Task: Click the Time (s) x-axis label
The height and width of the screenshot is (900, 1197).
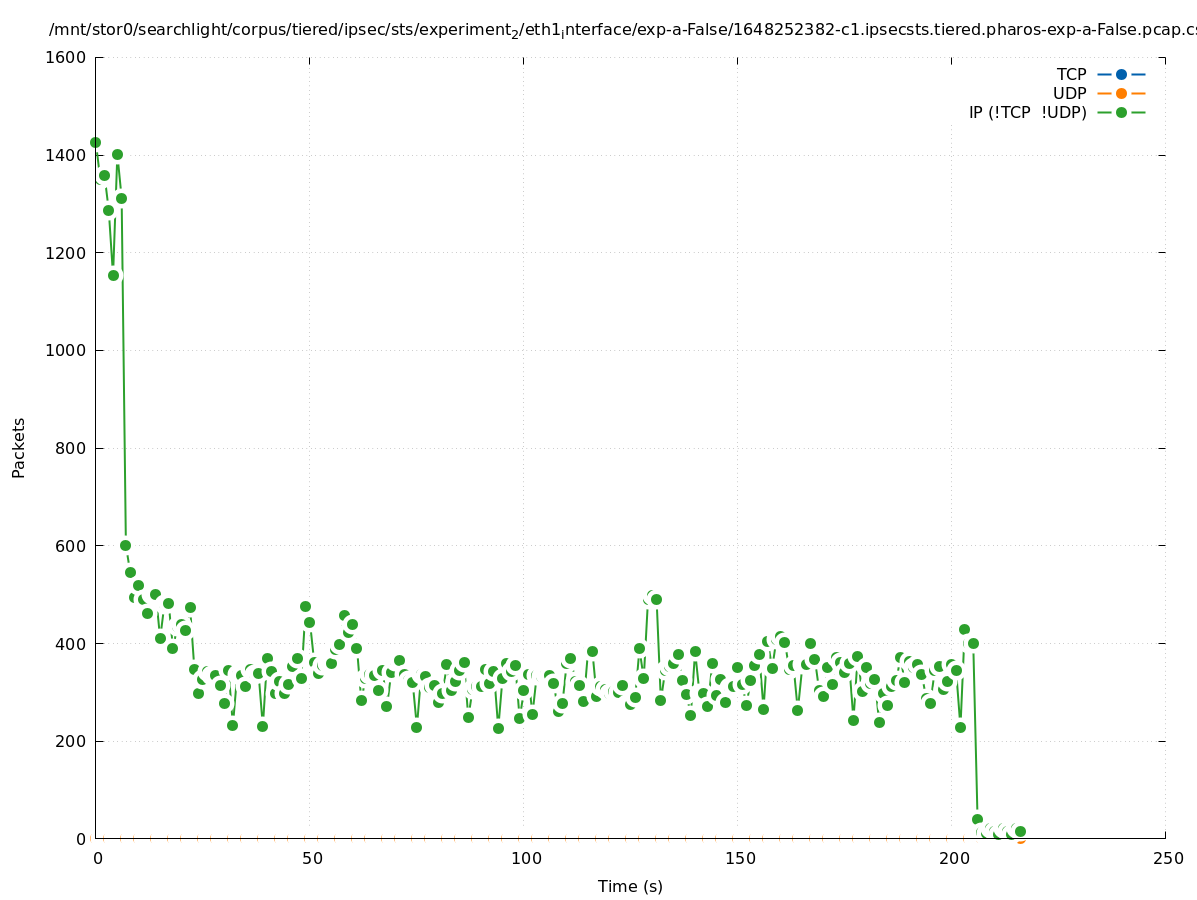Action: [x=630, y=886]
